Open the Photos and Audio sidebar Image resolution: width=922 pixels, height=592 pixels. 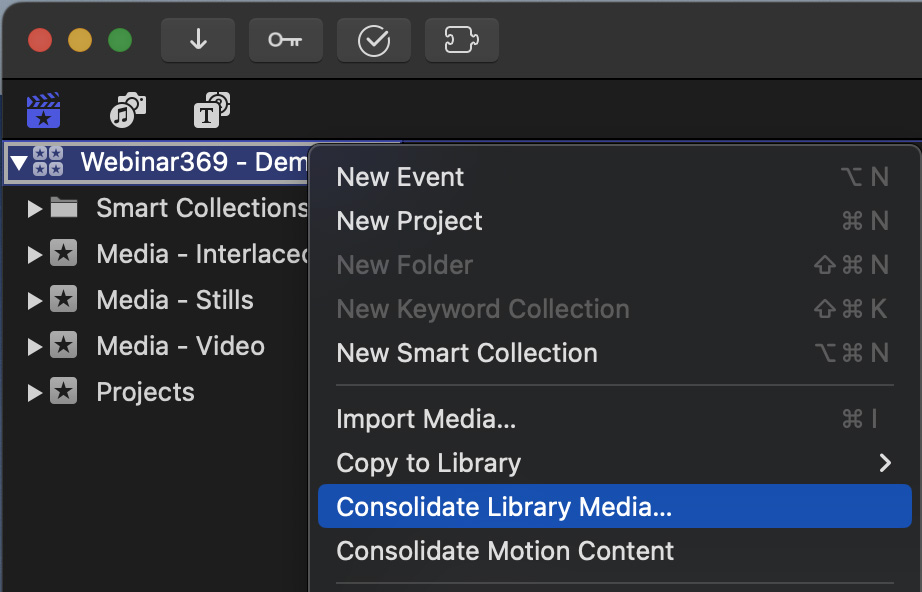128,111
